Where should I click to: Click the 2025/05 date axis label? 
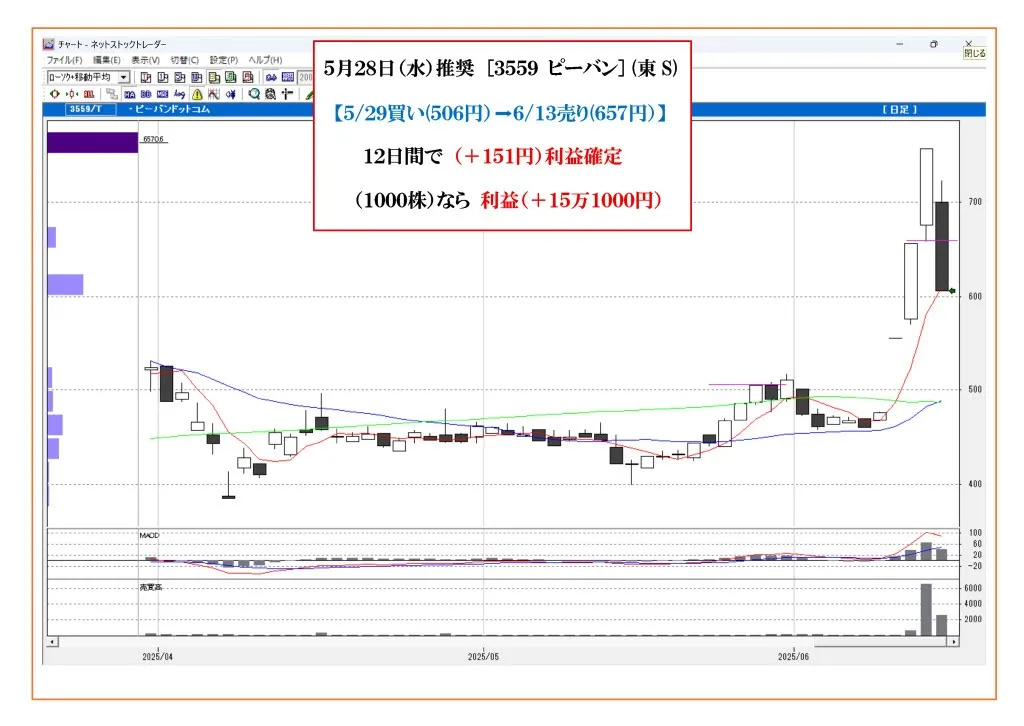483,657
